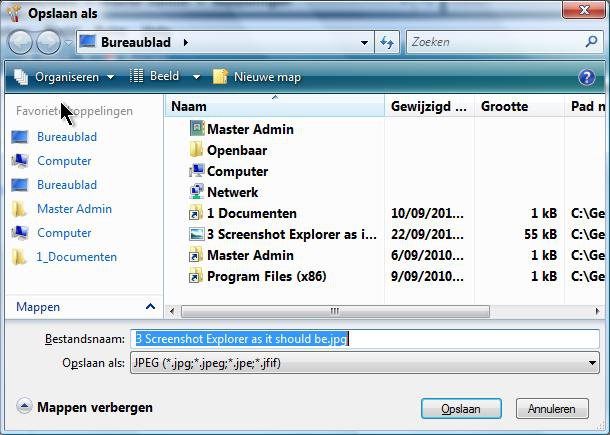Open first Bureaublad favorite link
Viewport: 610px width, 435px height.
[x=67, y=137]
